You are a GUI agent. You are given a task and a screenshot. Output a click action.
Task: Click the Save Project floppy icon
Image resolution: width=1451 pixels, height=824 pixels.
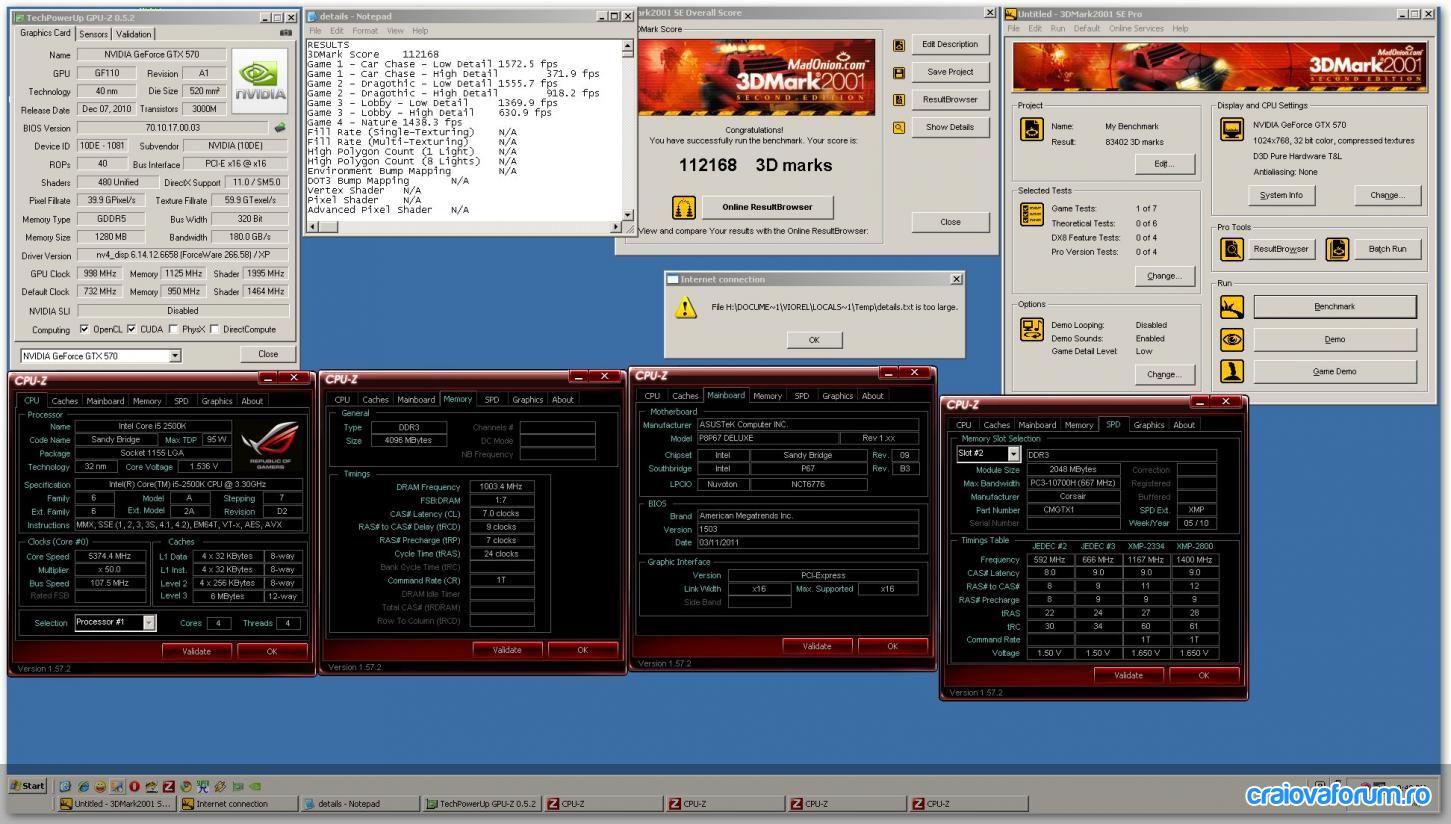(899, 72)
